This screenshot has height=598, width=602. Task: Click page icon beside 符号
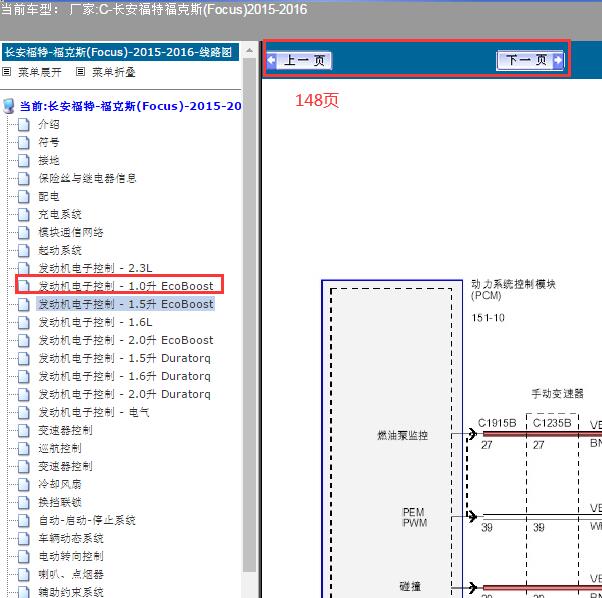[x=24, y=142]
